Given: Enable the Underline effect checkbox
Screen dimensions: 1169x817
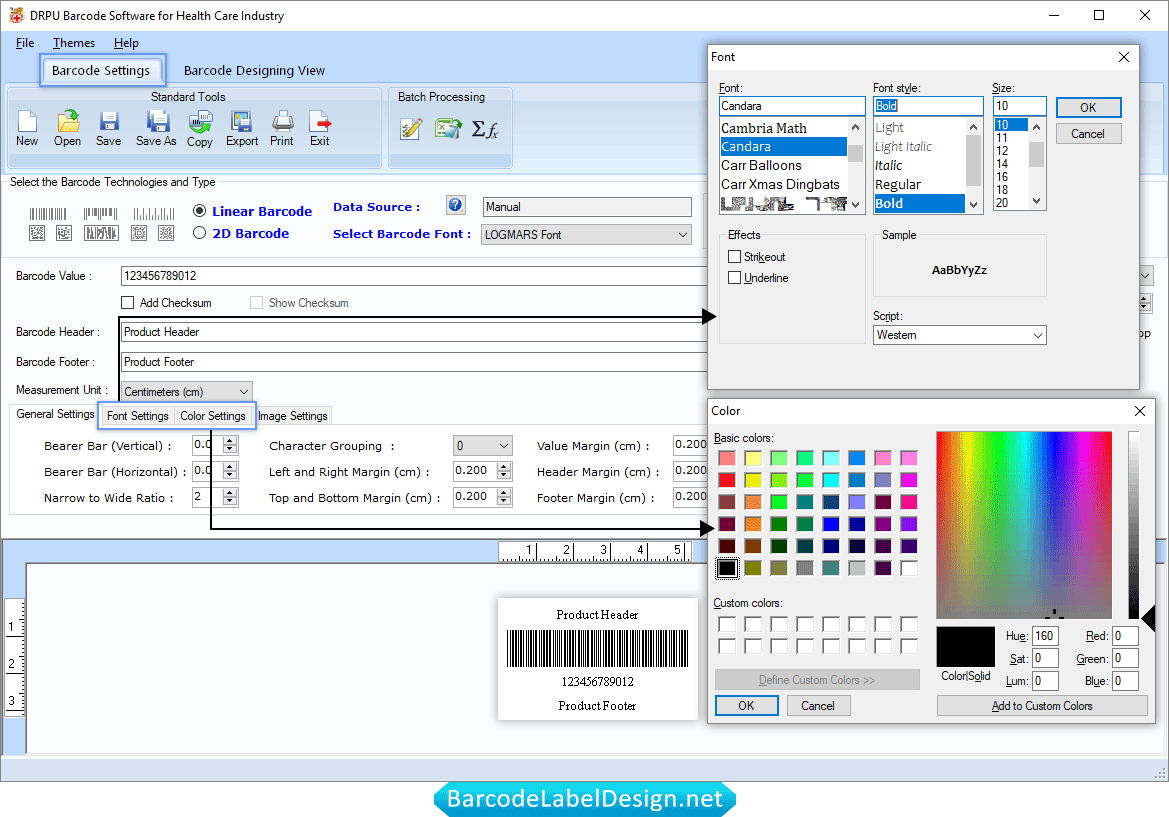Looking at the screenshot, I should click(x=734, y=277).
